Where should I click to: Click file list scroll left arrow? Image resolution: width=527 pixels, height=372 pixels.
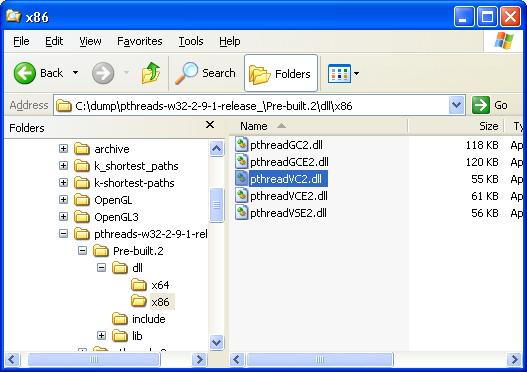coord(237,360)
